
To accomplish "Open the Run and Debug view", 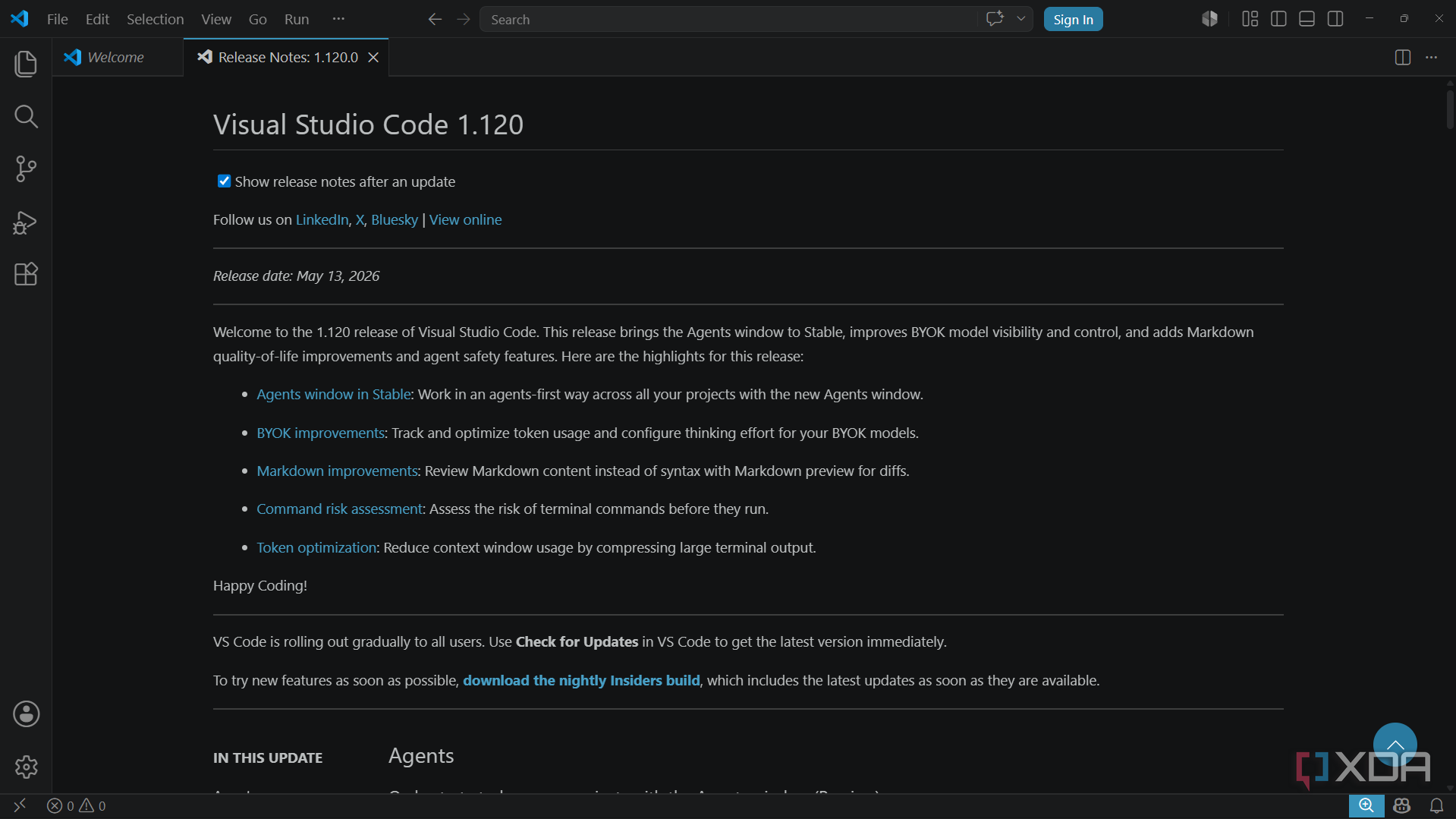I will tap(26, 222).
